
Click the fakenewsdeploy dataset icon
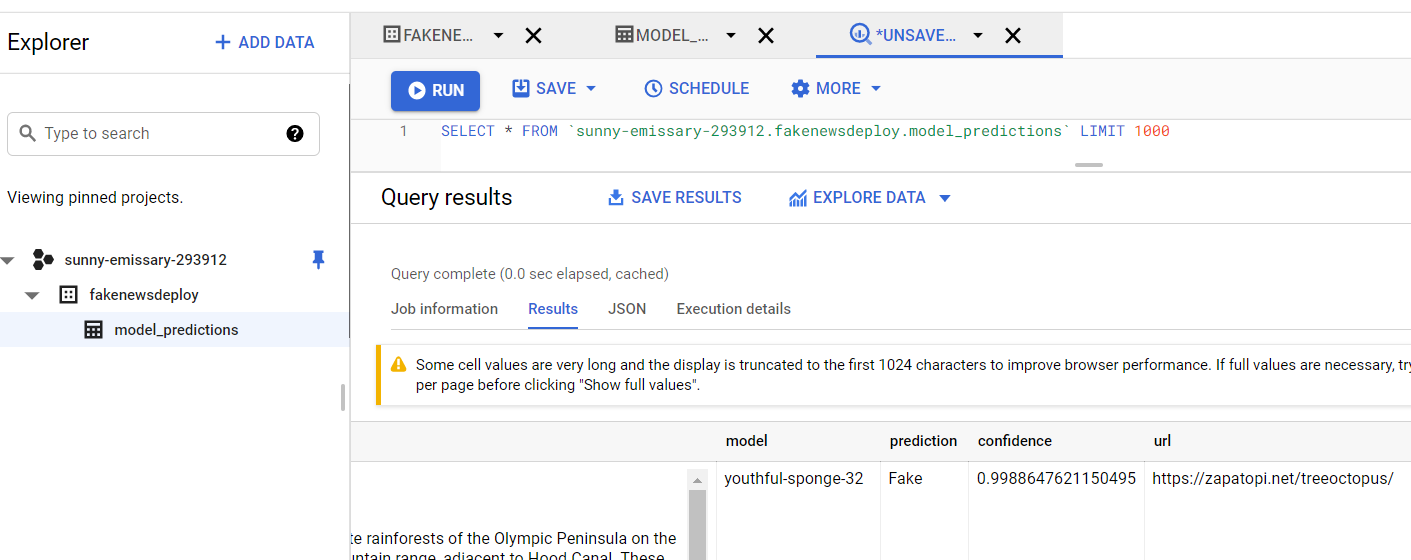click(x=68, y=295)
